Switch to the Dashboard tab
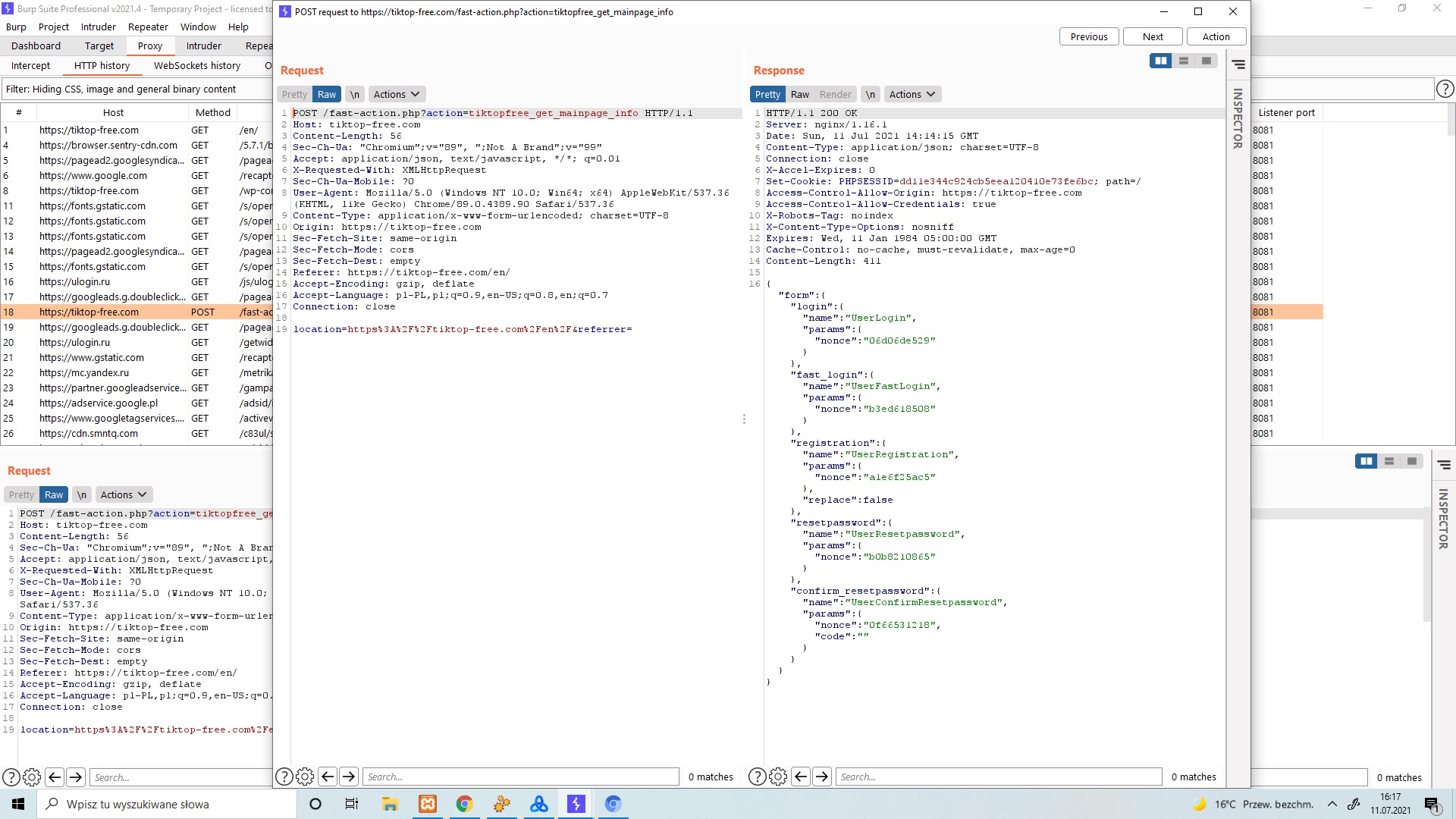Image resolution: width=1456 pixels, height=819 pixels. (36, 45)
